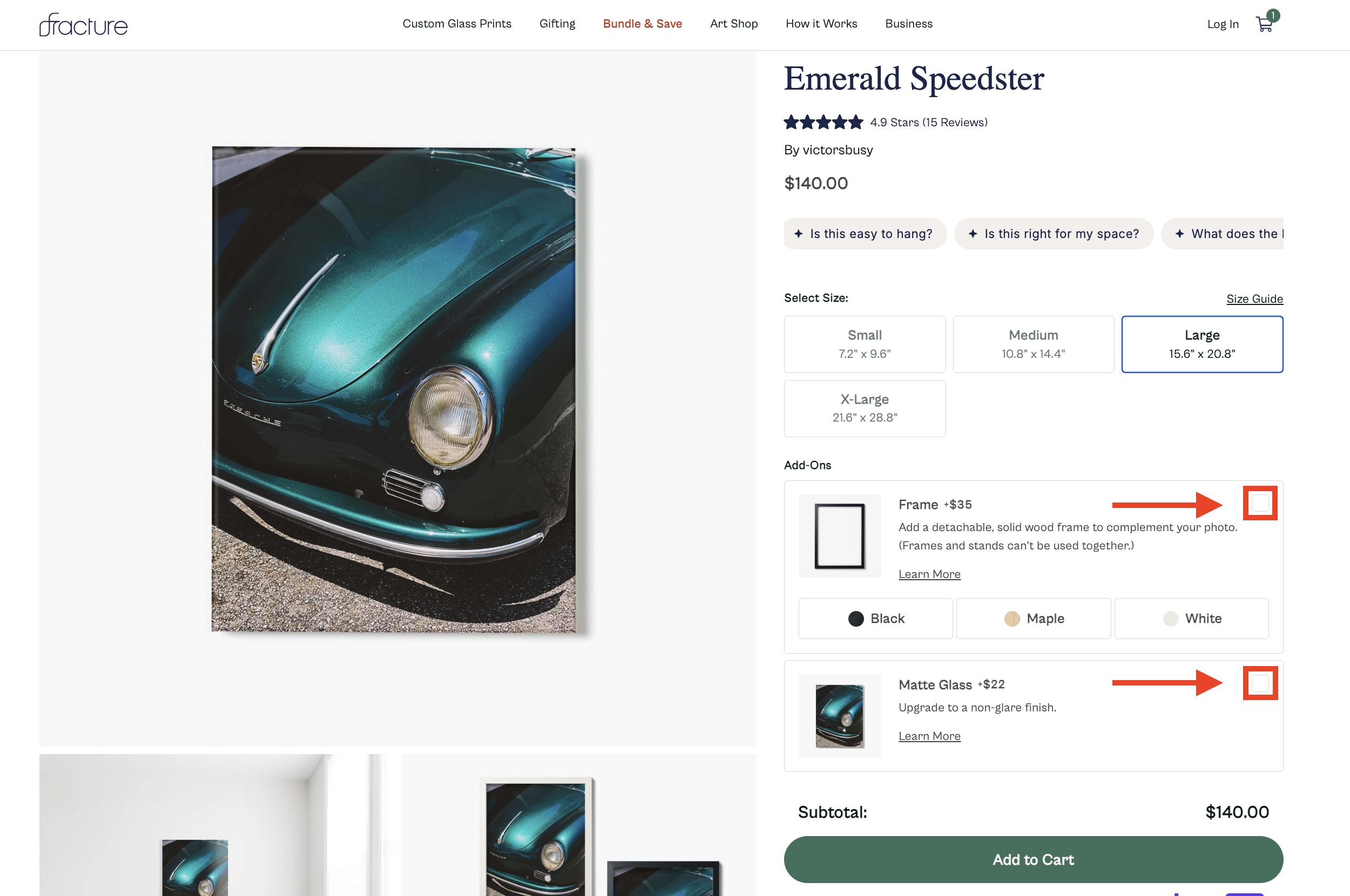
Task: Select the Medium size option
Action: click(x=1033, y=344)
